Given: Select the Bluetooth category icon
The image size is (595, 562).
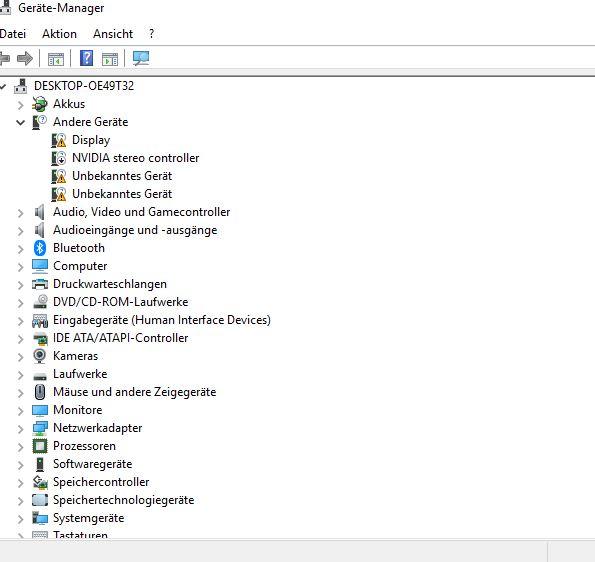Looking at the screenshot, I should point(40,248).
